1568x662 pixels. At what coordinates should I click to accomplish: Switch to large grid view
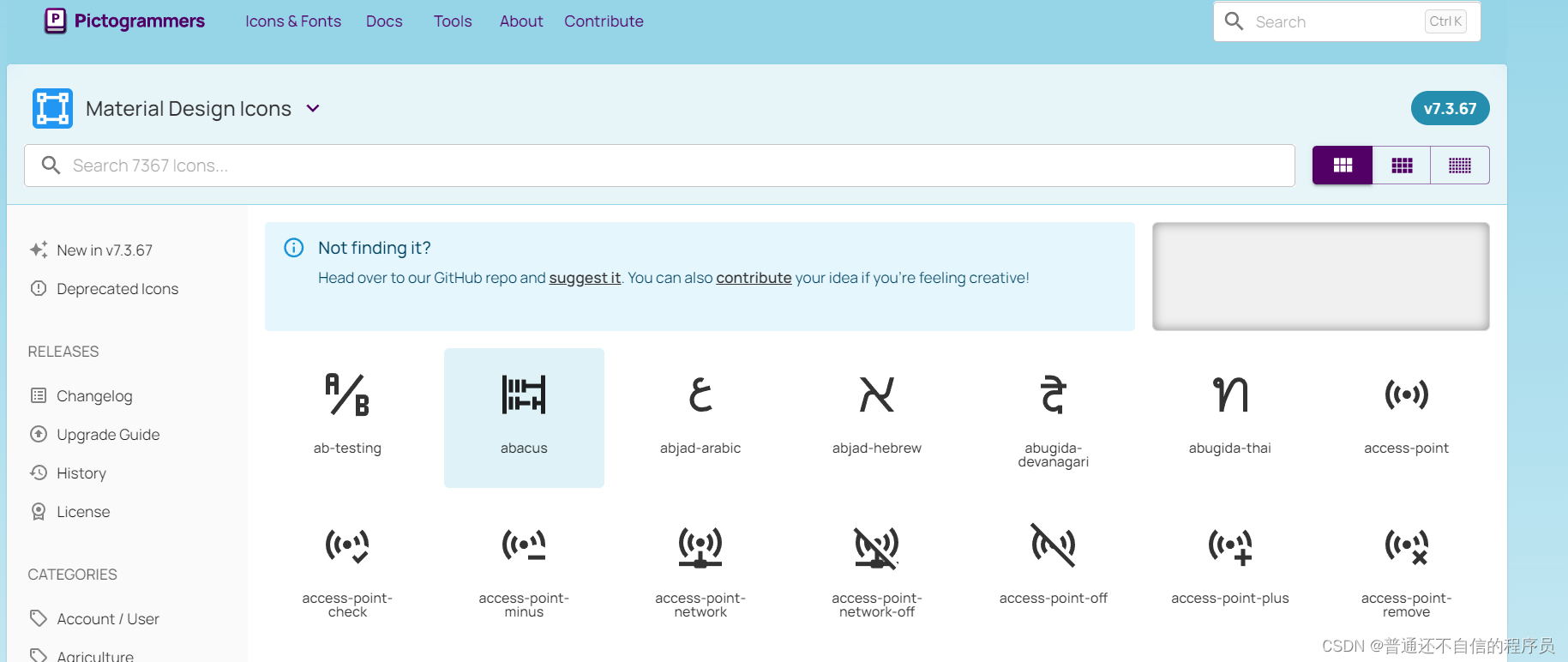(x=1343, y=165)
